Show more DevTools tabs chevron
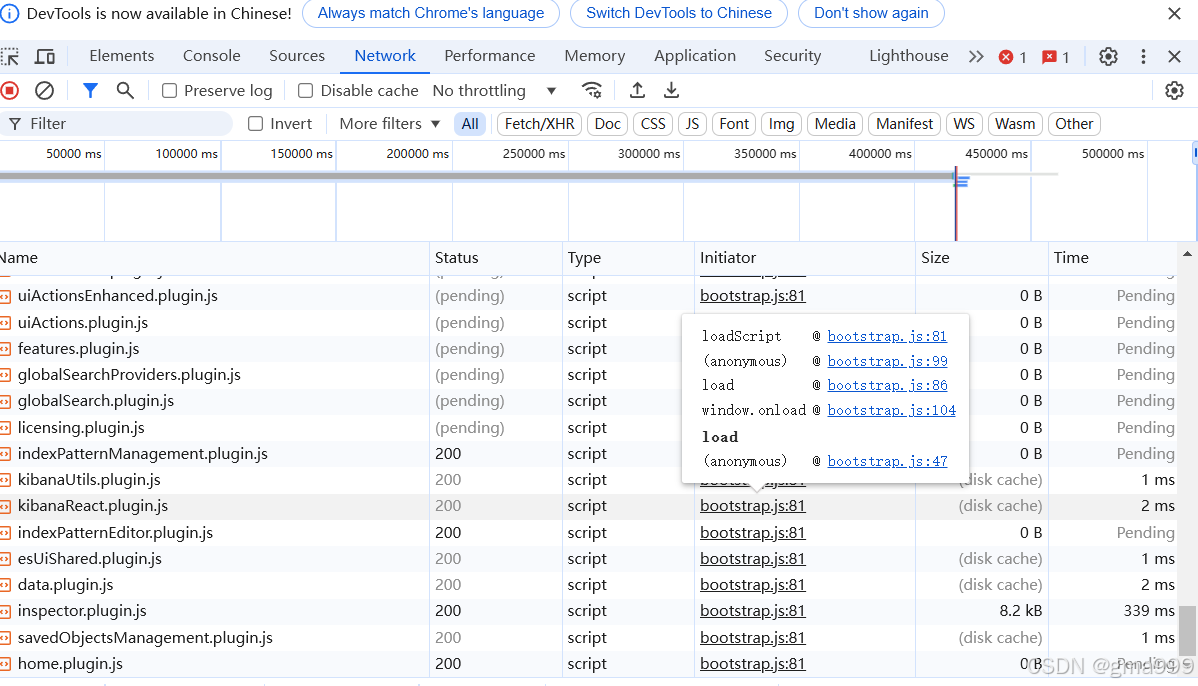This screenshot has width=1198, height=686. (x=976, y=57)
